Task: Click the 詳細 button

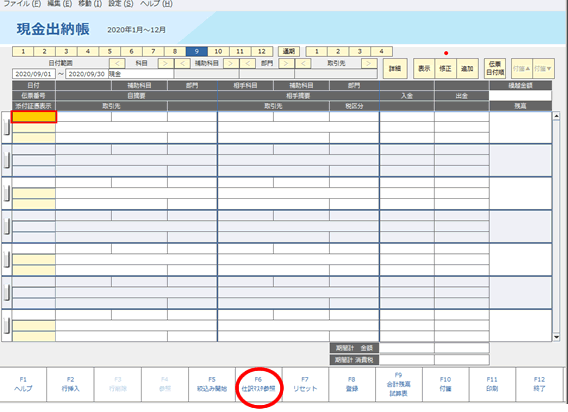Action: coord(395,68)
